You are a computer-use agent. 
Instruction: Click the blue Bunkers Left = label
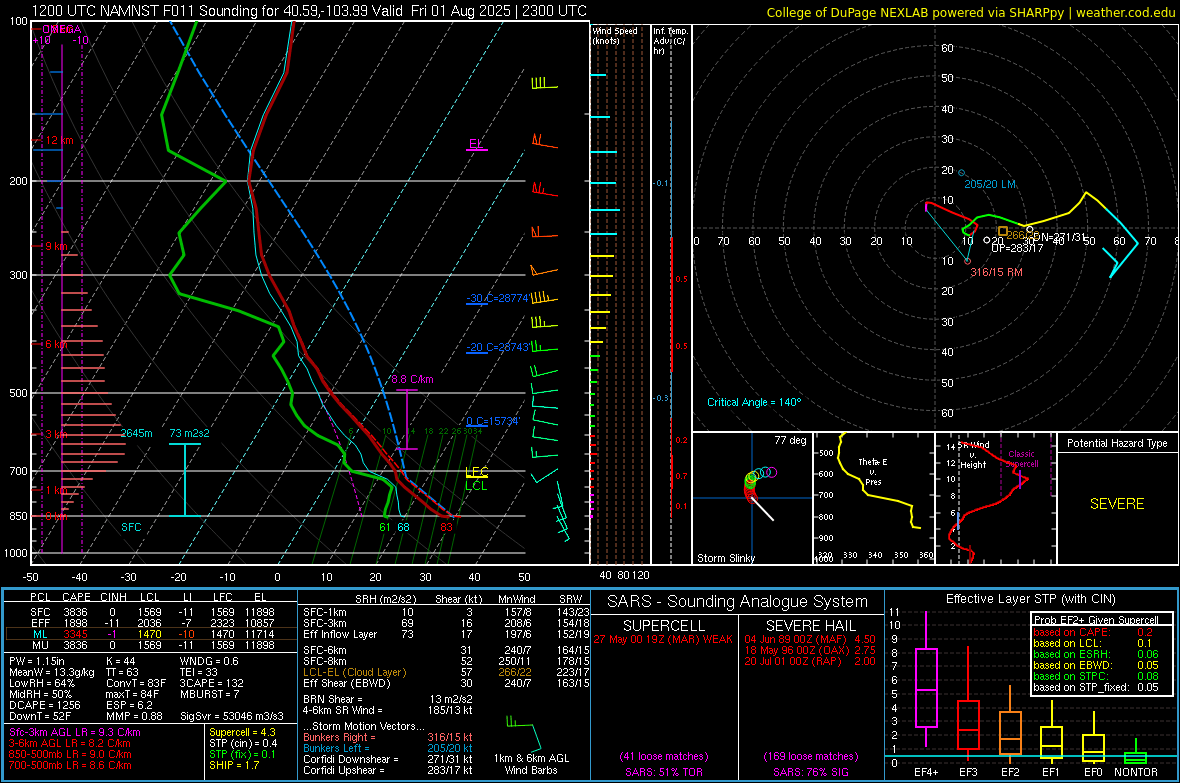pyautogui.click(x=336, y=748)
